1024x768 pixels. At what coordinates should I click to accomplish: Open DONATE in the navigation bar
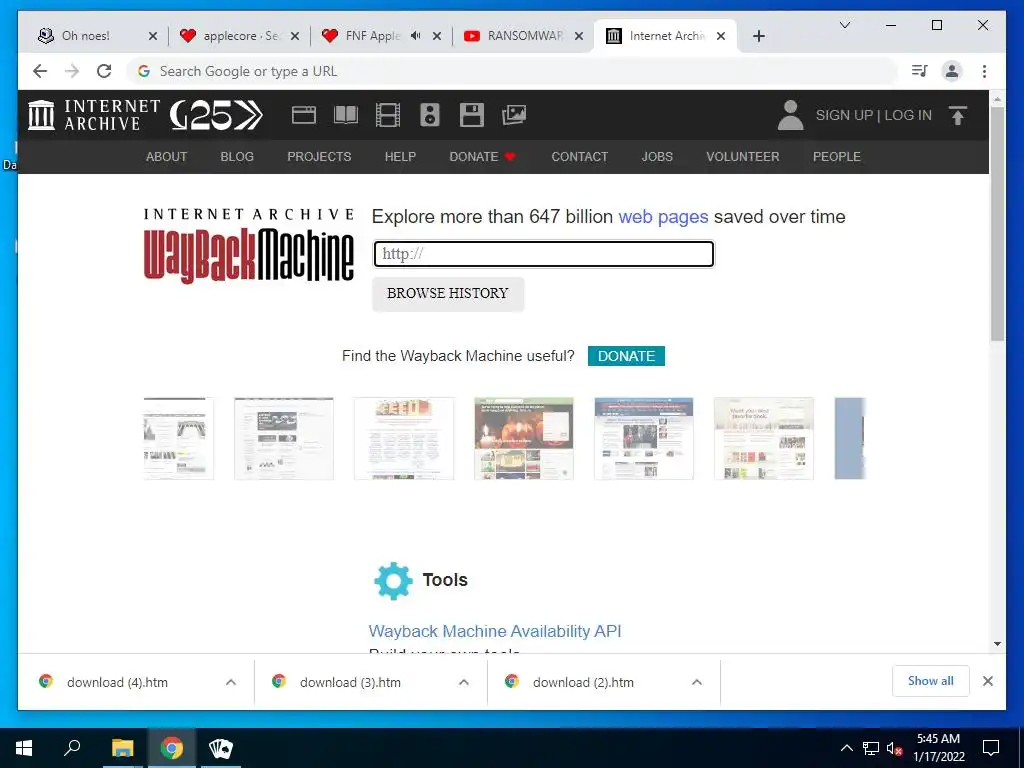(483, 157)
